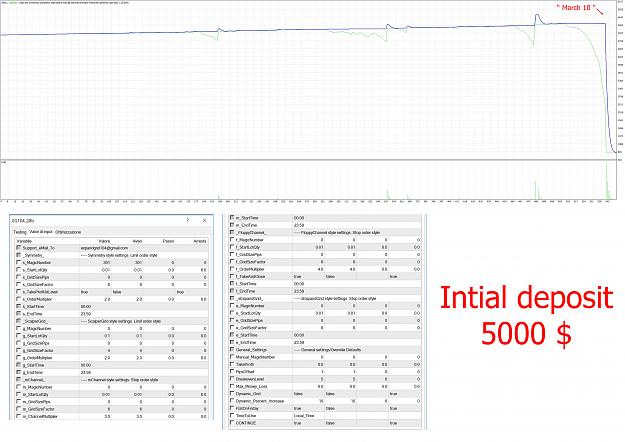Click the Dynamic_Percent_Increase value 10

point(320,401)
